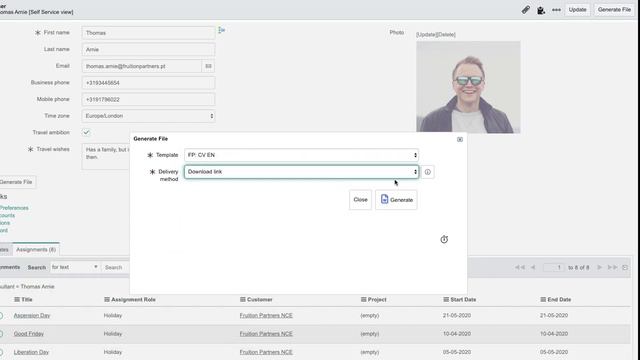Open the Ascension Day assignment
The height and width of the screenshot is (360, 640).
pos(32,316)
